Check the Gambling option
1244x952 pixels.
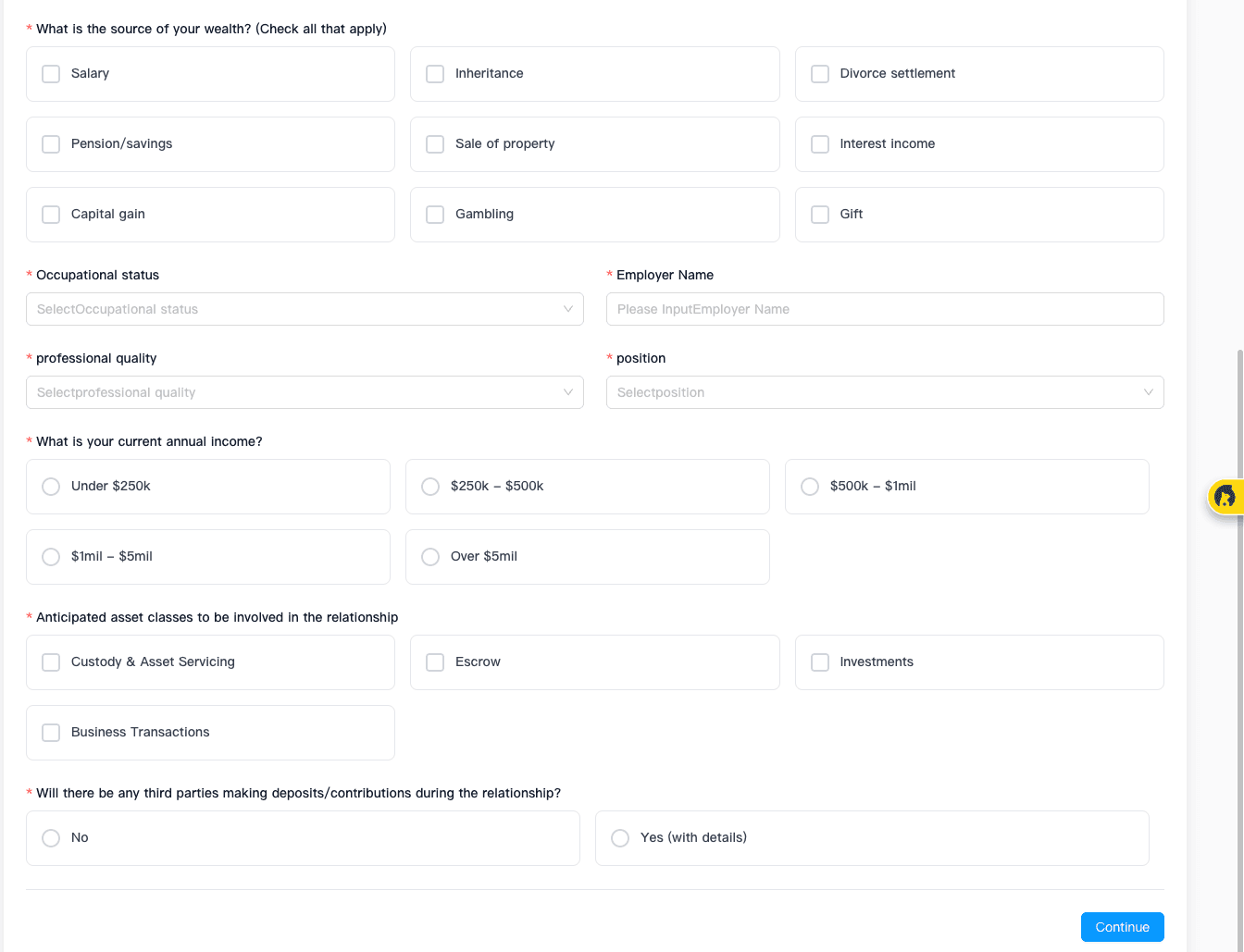pos(435,215)
